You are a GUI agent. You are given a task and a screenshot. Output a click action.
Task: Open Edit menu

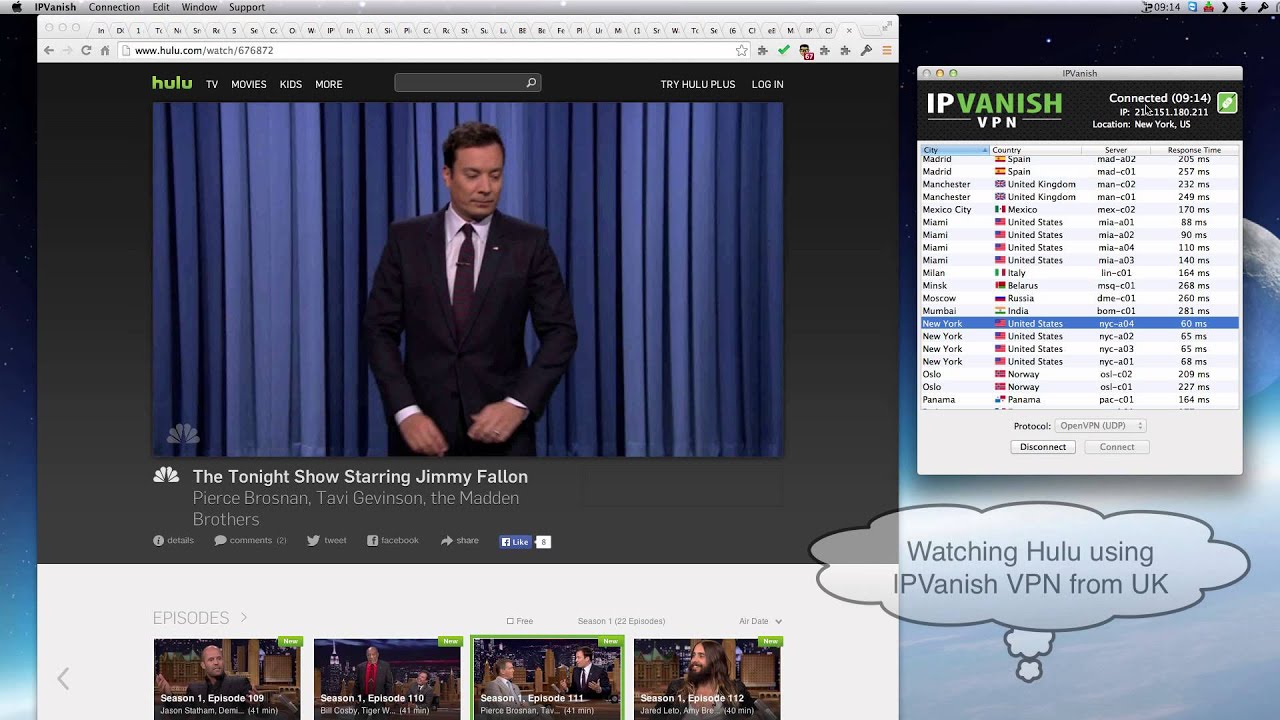[161, 7]
